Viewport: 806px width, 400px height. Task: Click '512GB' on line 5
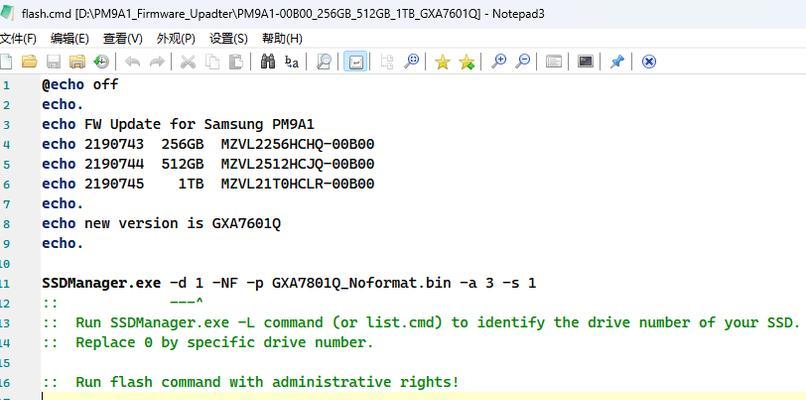click(x=182, y=163)
